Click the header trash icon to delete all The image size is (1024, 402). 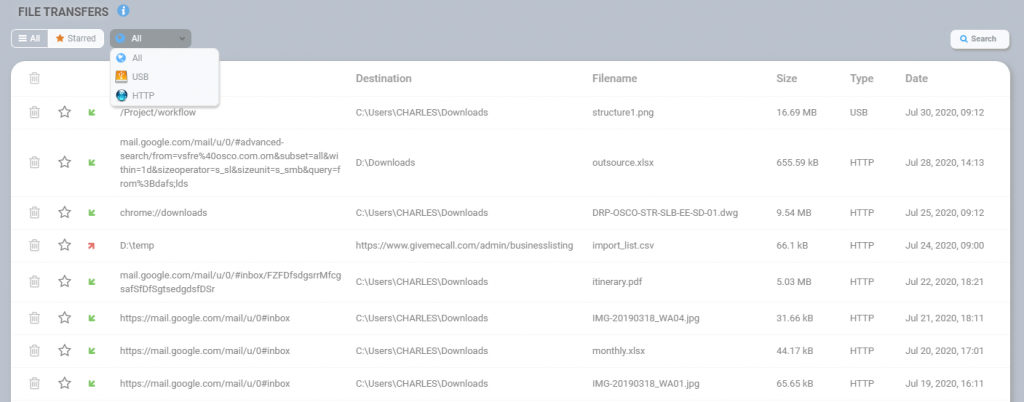[x=35, y=78]
